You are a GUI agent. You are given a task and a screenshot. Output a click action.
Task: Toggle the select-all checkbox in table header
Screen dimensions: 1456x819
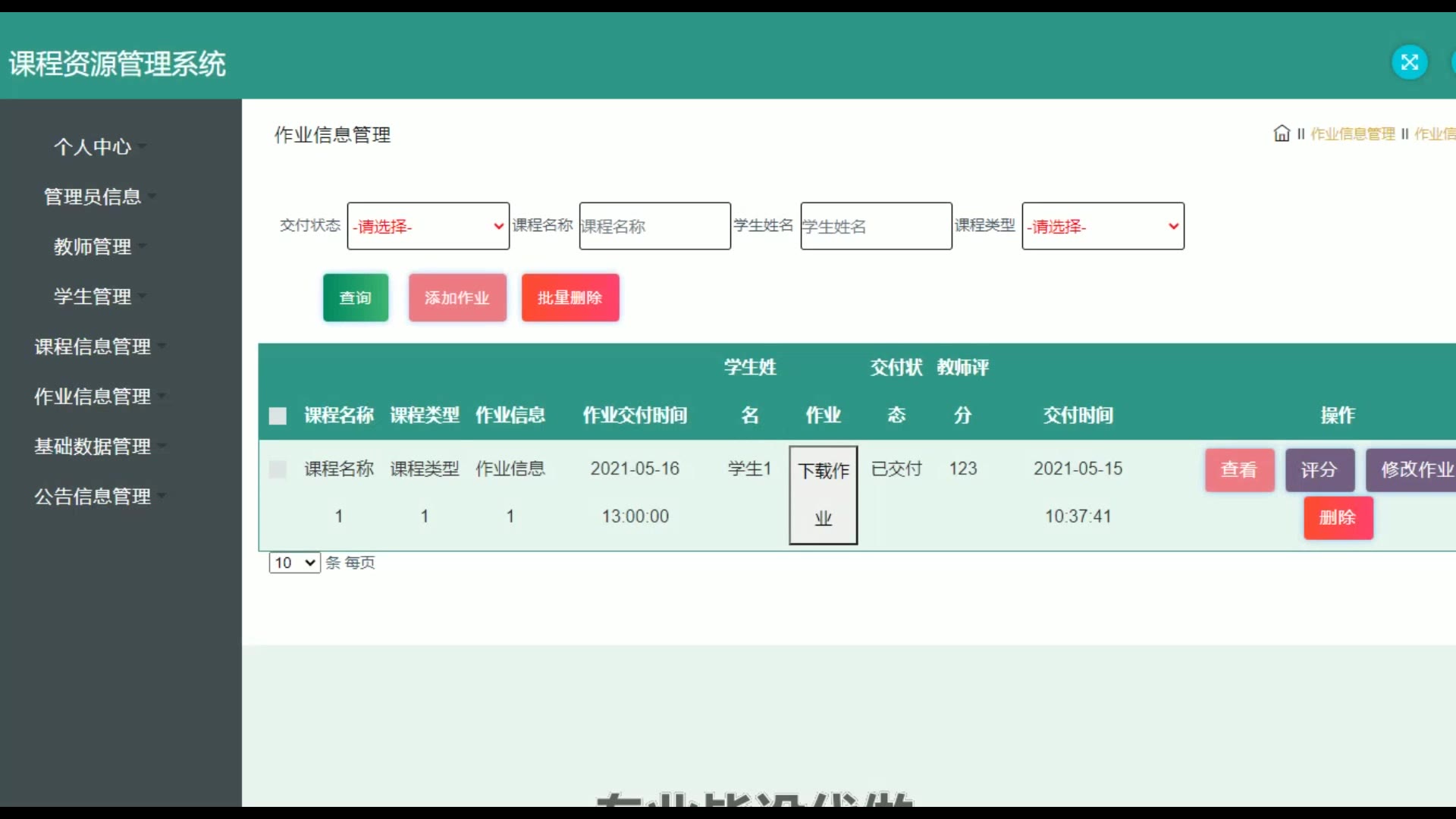(278, 416)
